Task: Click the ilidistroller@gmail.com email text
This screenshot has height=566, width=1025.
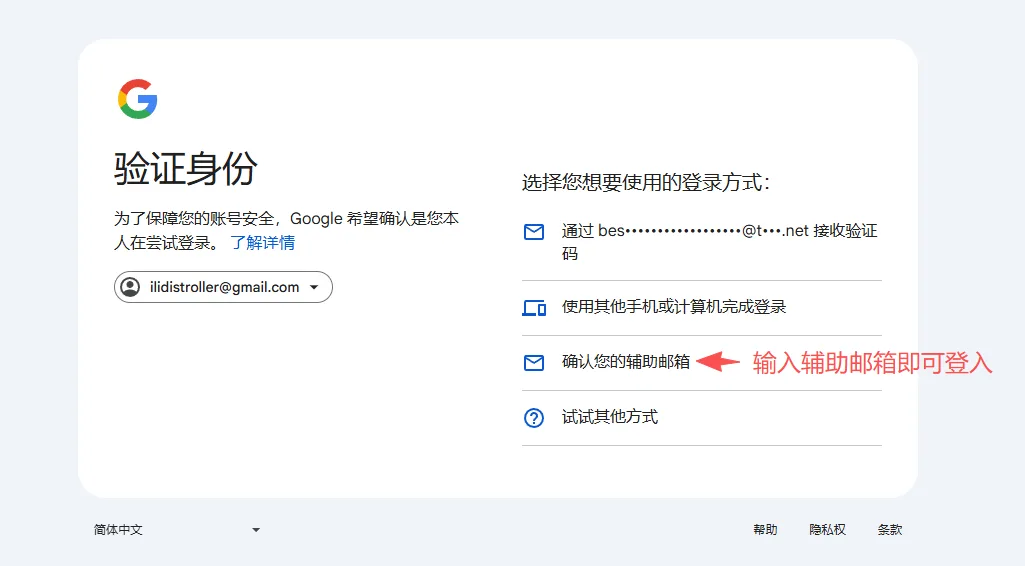Action: pyautogui.click(x=224, y=288)
